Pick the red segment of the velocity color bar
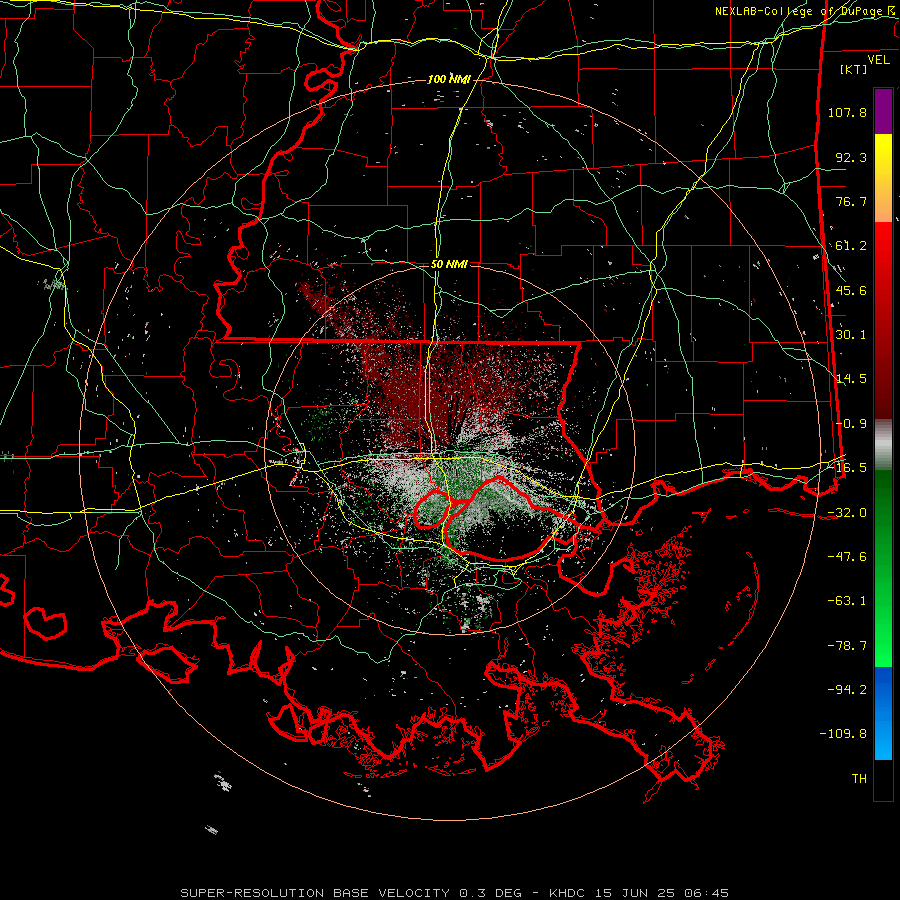This screenshot has height=900, width=900. click(883, 320)
